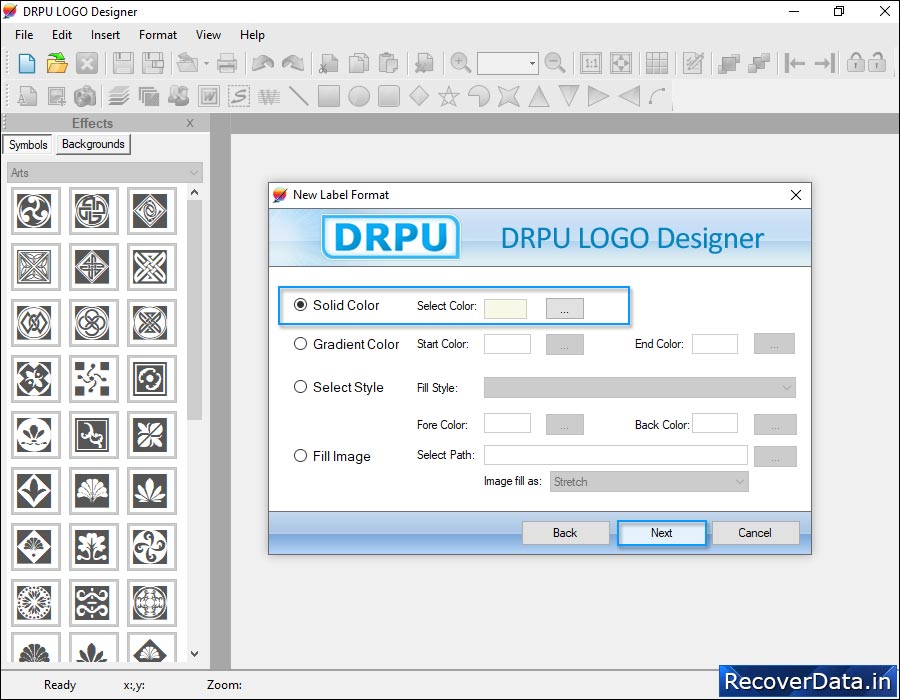Screen dimensions: 900x700
Task: Click the Cancel button in dialog
Action: (x=755, y=532)
